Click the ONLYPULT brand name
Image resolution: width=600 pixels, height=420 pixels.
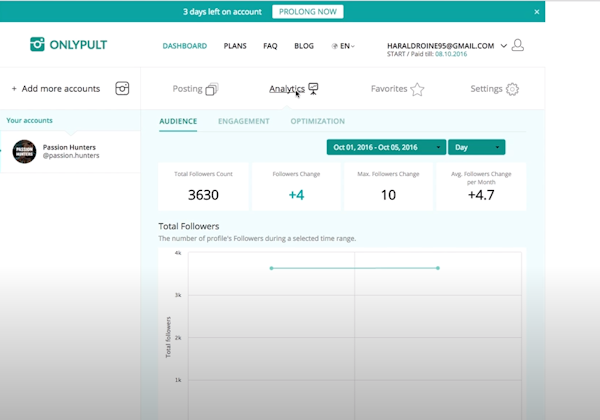pyautogui.click(x=78, y=45)
